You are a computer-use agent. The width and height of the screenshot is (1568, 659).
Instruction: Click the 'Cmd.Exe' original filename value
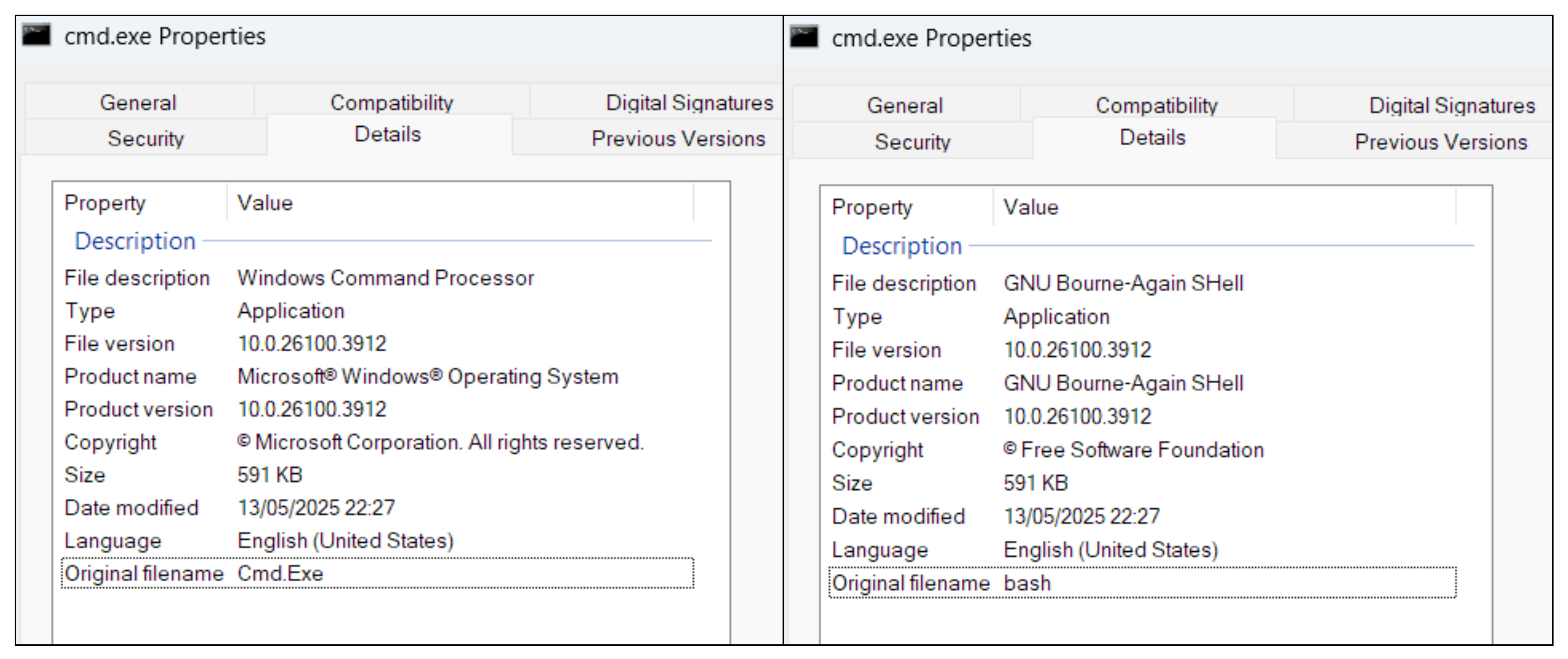(x=280, y=573)
